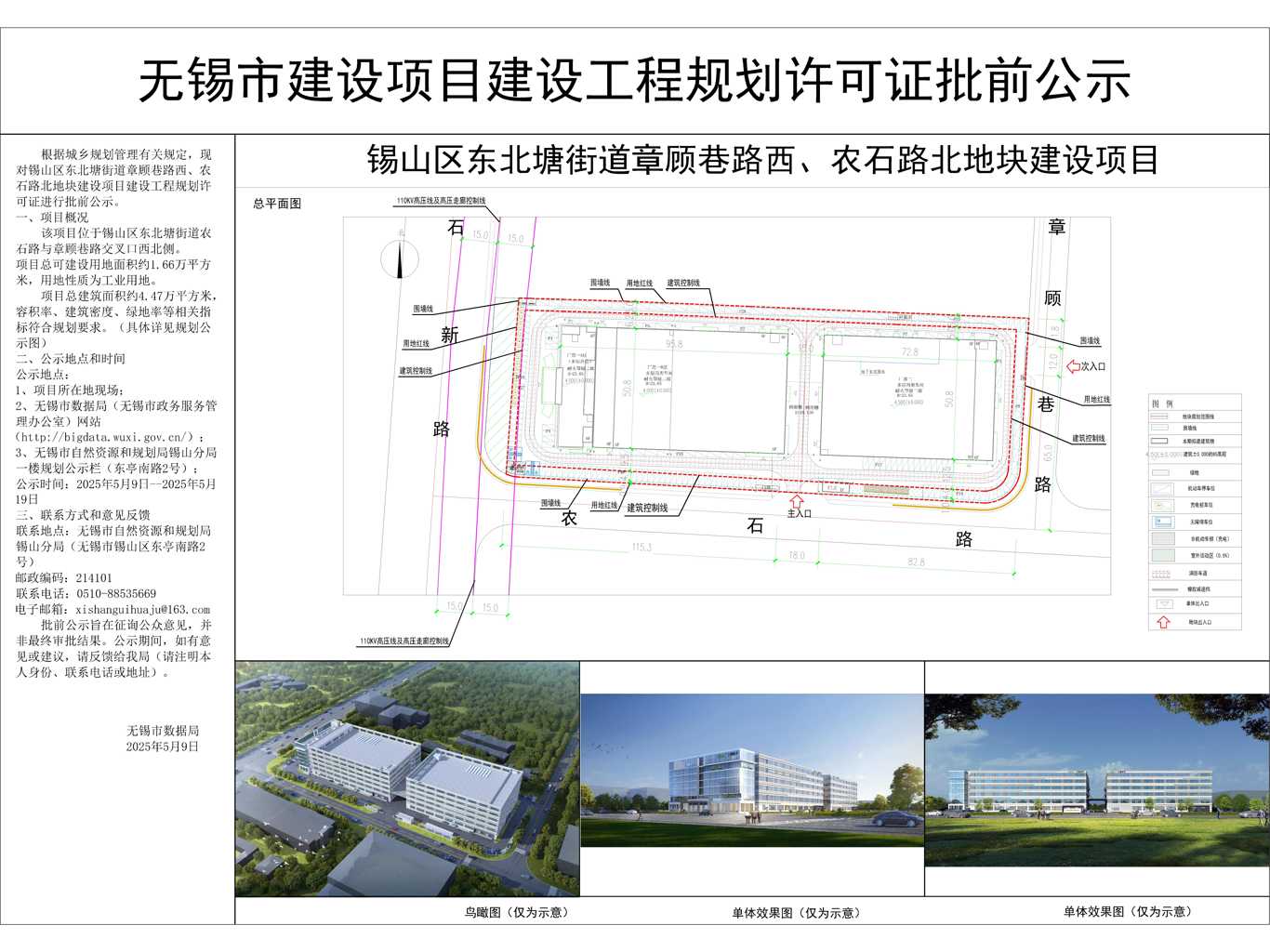
Task: Click the road name character 章
Action: click(x=1057, y=227)
